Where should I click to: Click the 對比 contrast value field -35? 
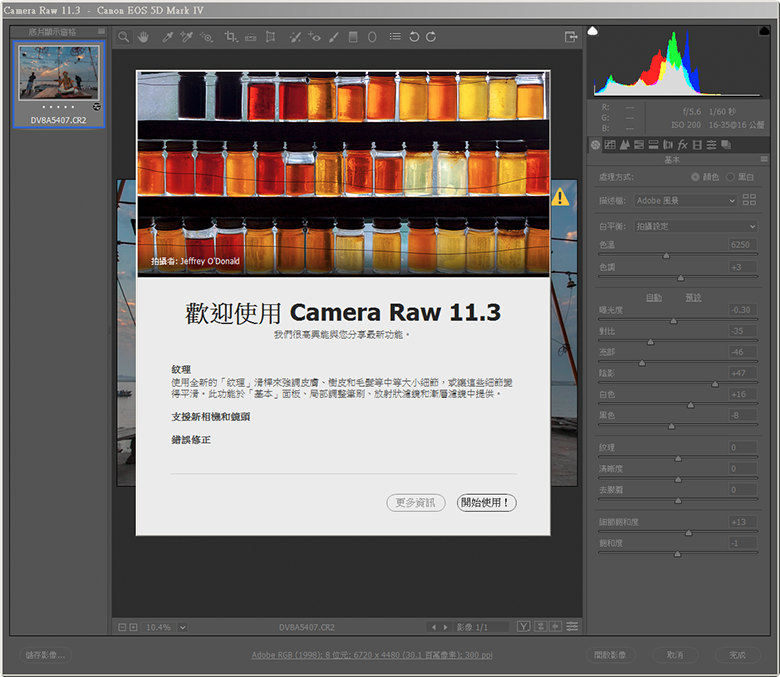[743, 331]
